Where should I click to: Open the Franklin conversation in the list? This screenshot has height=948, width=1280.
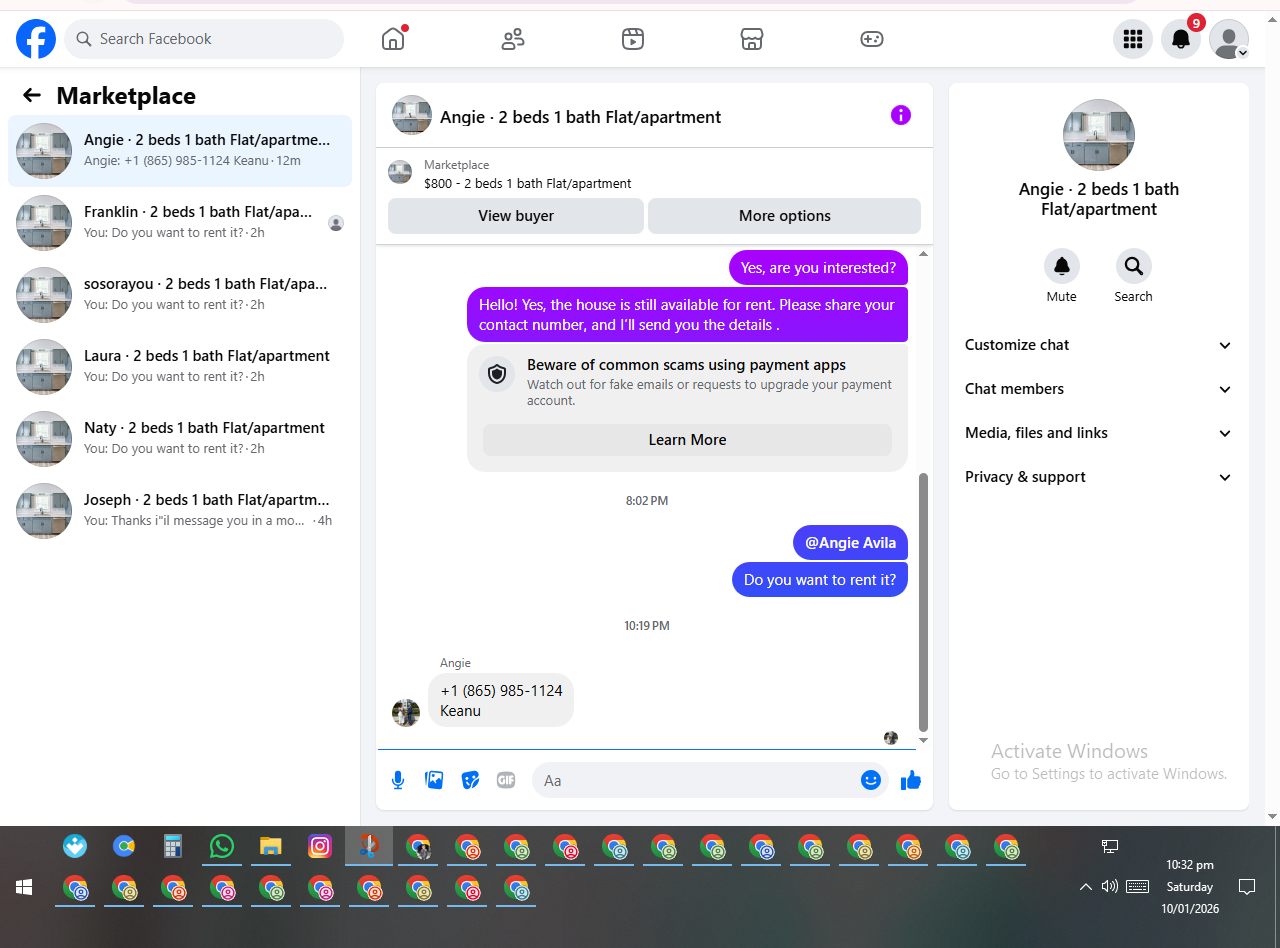click(180, 223)
